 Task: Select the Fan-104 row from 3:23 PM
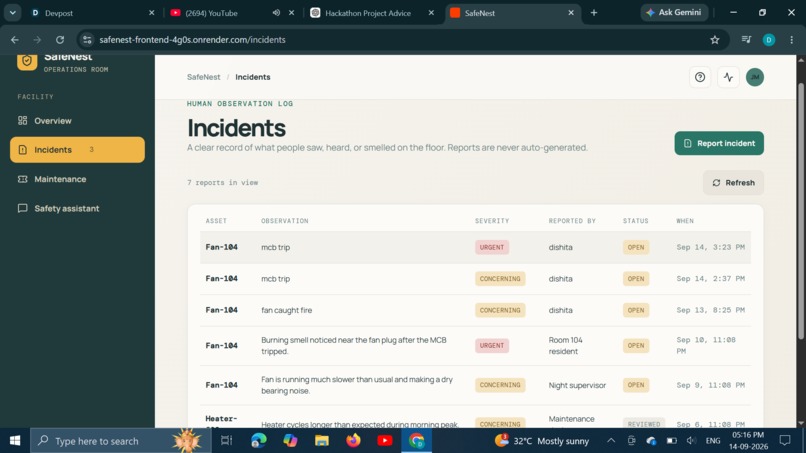(x=475, y=247)
